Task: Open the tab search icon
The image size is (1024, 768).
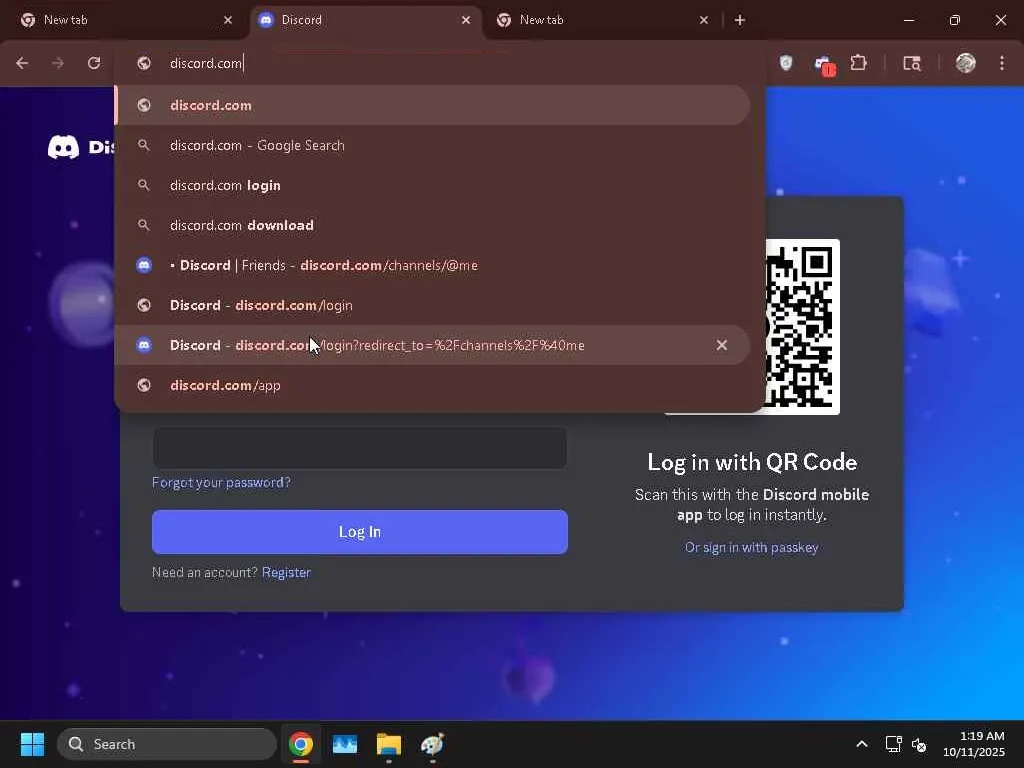Action: [x=912, y=63]
